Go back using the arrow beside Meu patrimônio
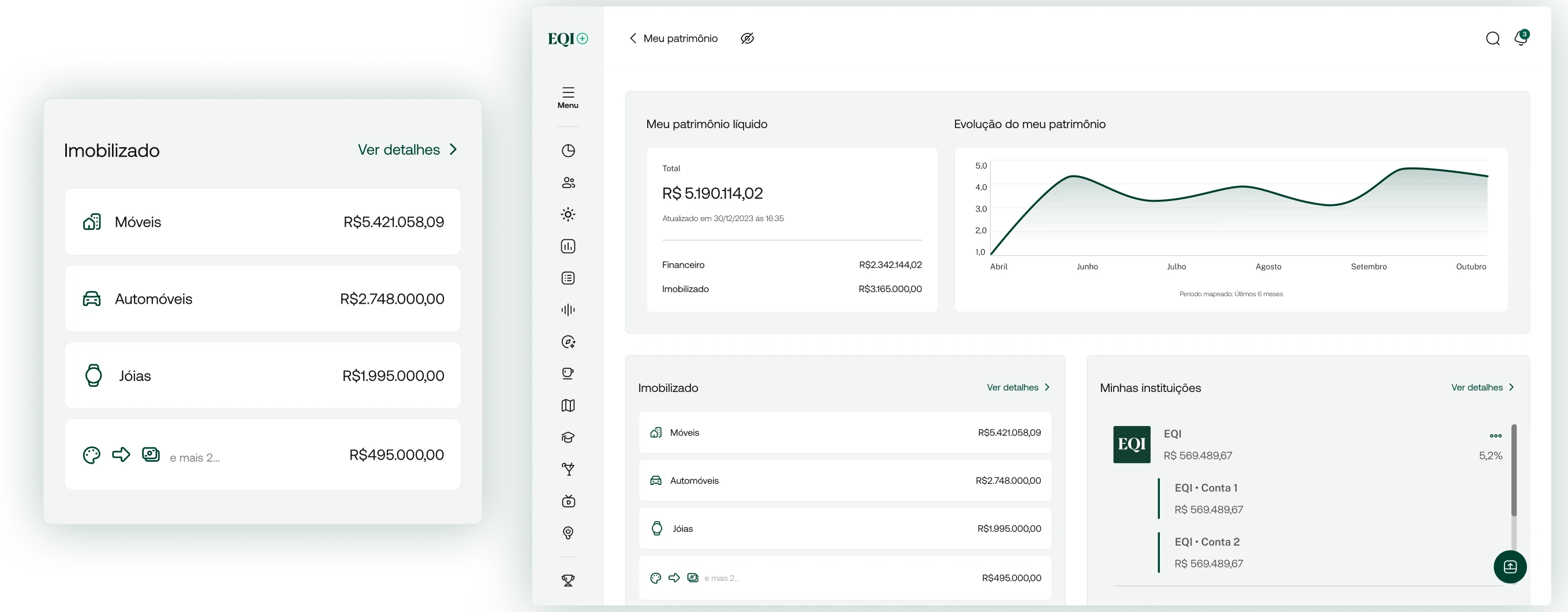Image resolution: width=1568 pixels, height=612 pixels. pos(633,38)
